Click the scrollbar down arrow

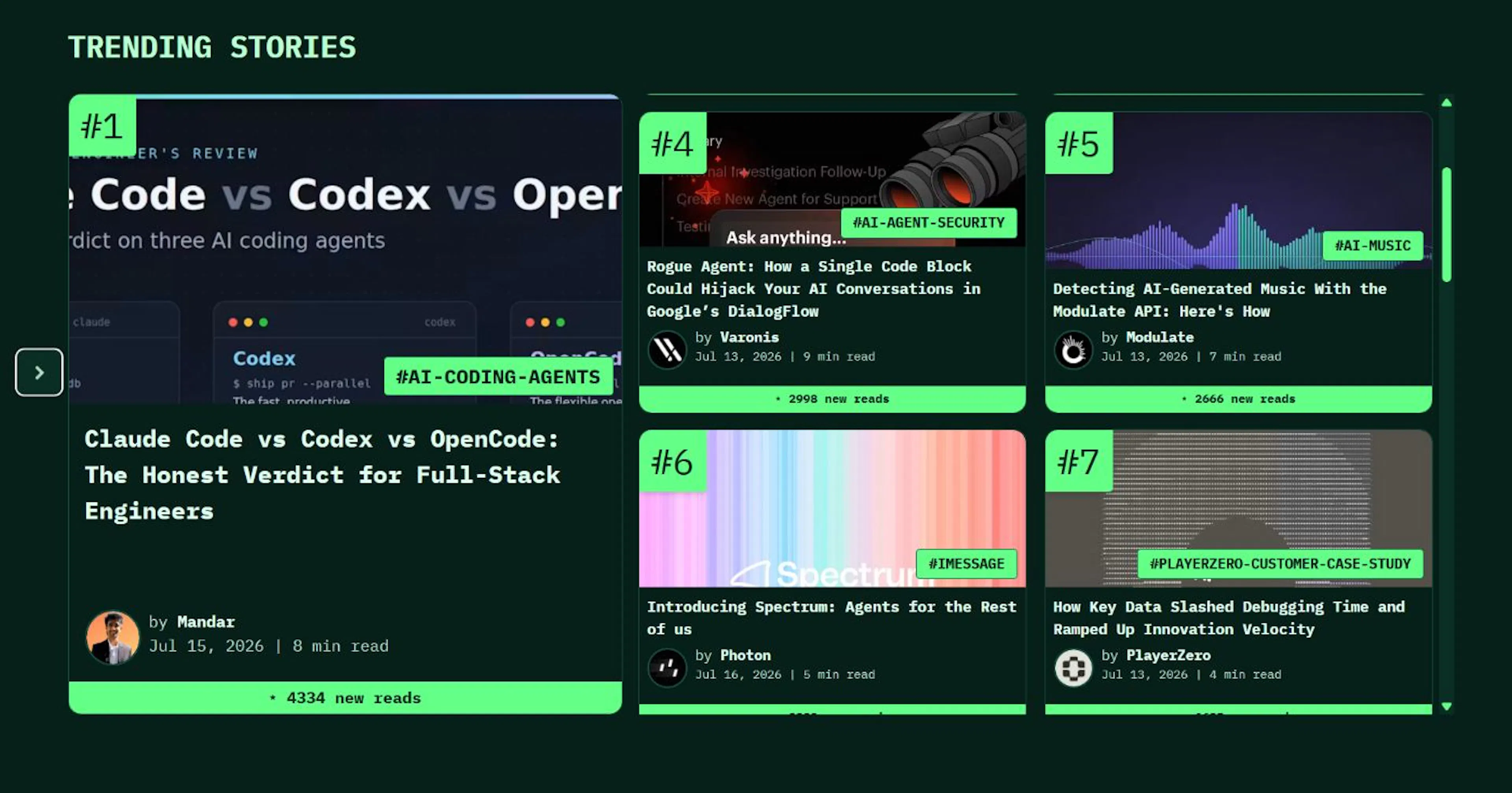[1446, 706]
